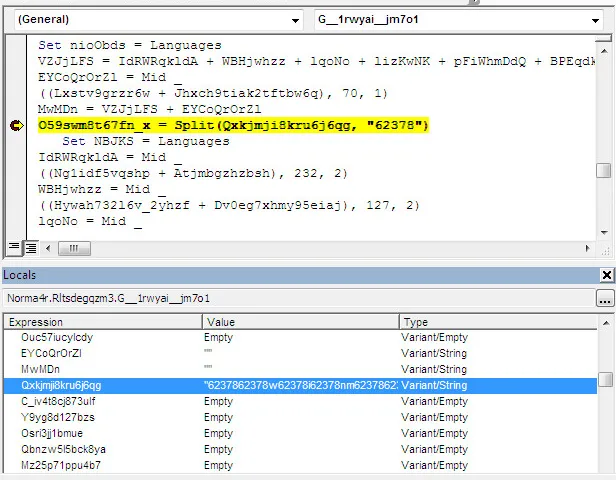
Task: Click the Locals list scroll thumb
Action: [x=606, y=379]
